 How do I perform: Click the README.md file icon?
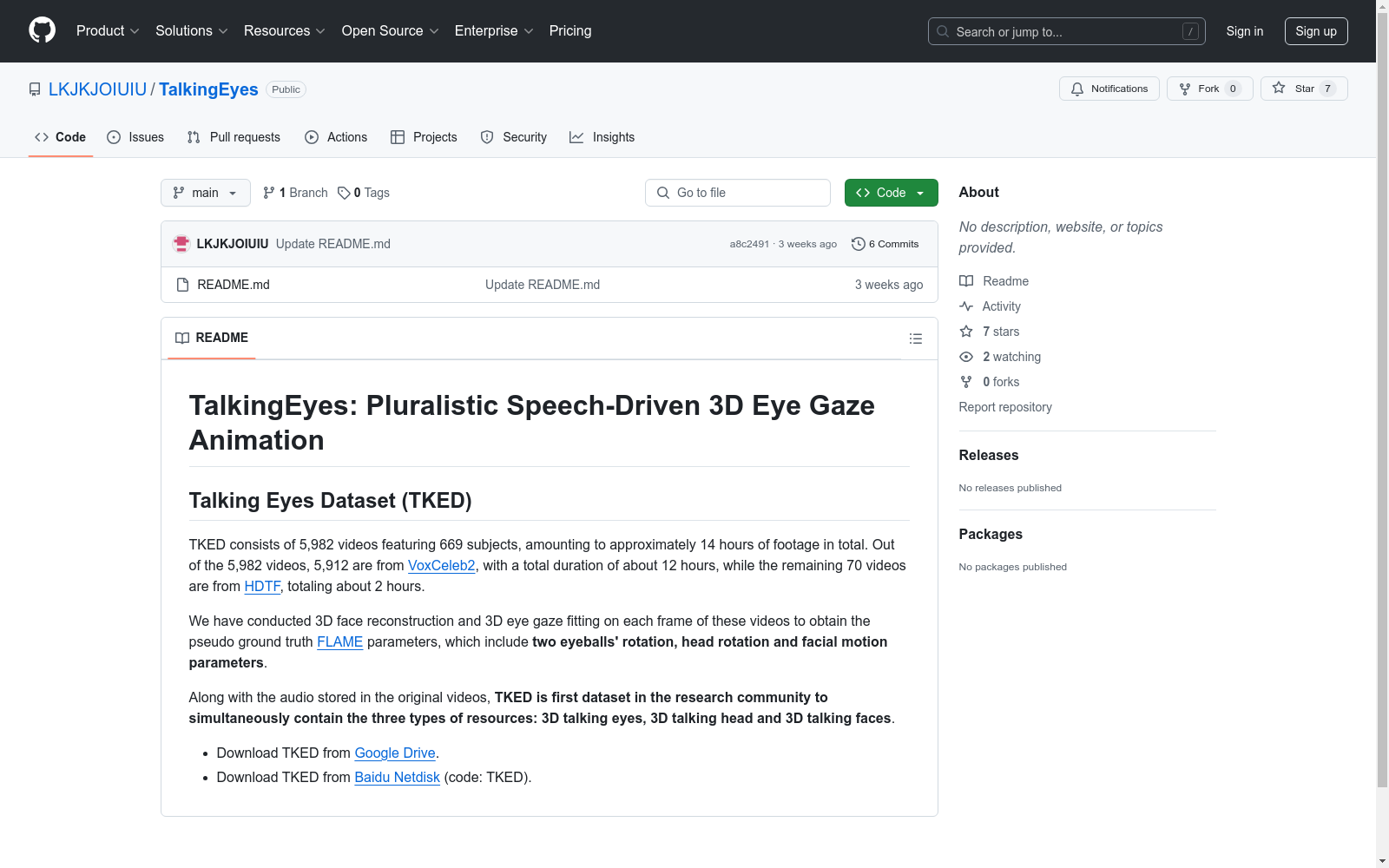182,285
